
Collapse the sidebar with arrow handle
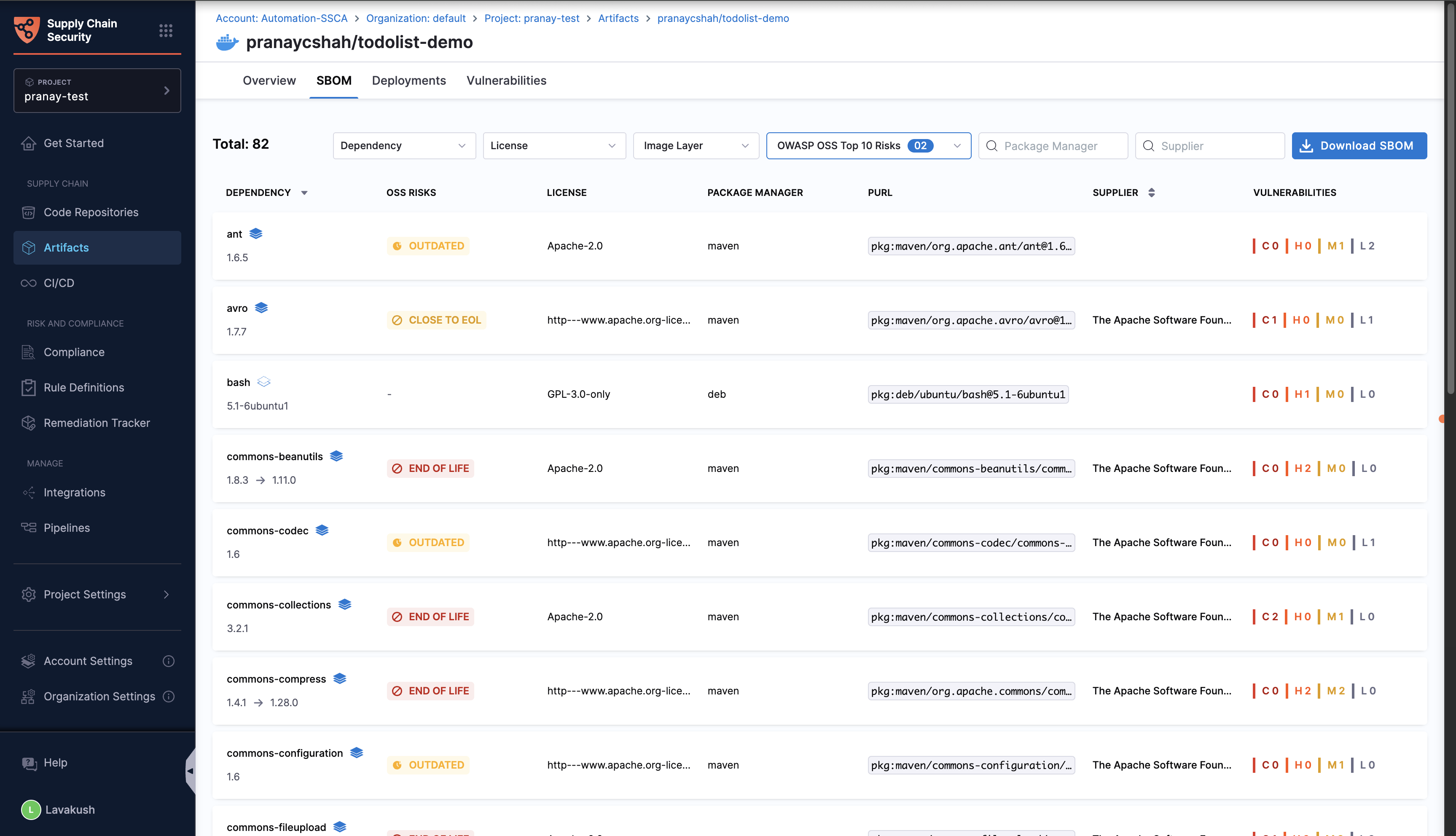(190, 771)
